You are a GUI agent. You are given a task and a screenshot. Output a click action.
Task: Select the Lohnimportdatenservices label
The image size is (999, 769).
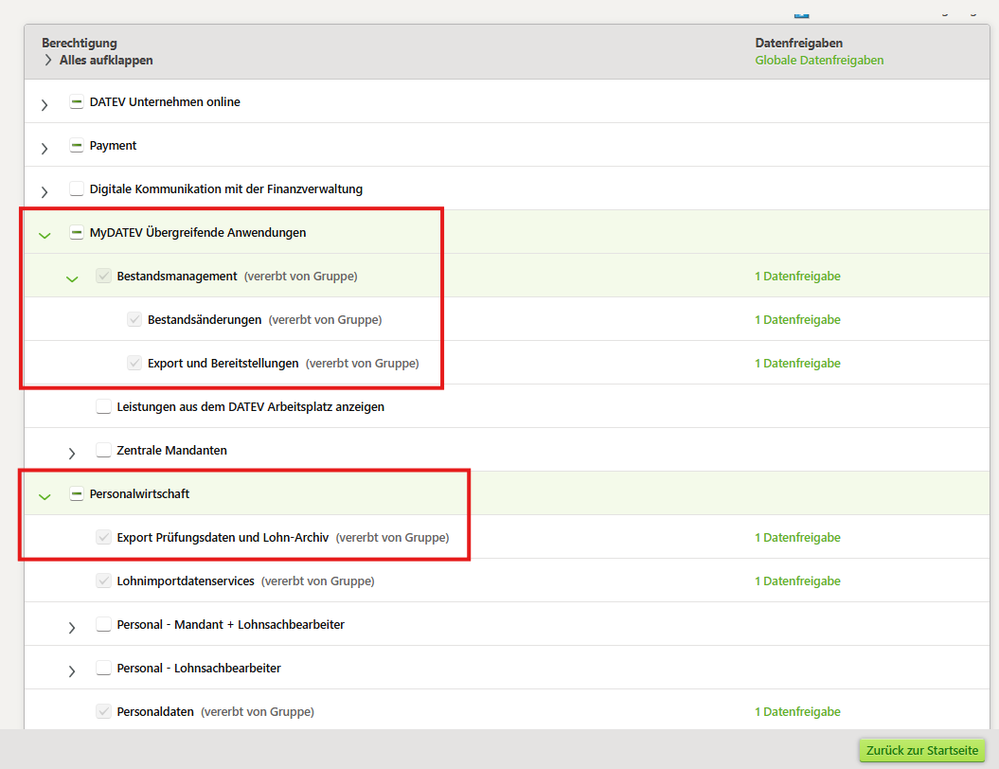(185, 580)
